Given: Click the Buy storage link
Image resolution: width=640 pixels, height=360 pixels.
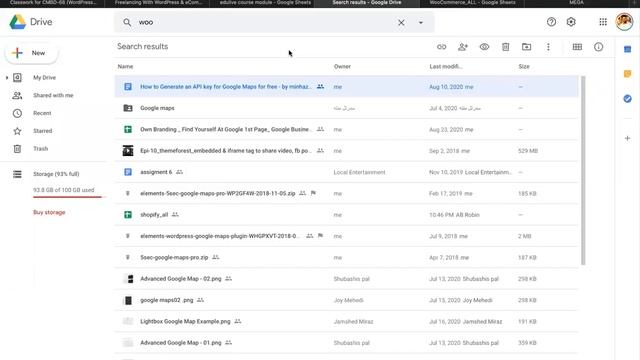Looking at the screenshot, I should [49, 212].
